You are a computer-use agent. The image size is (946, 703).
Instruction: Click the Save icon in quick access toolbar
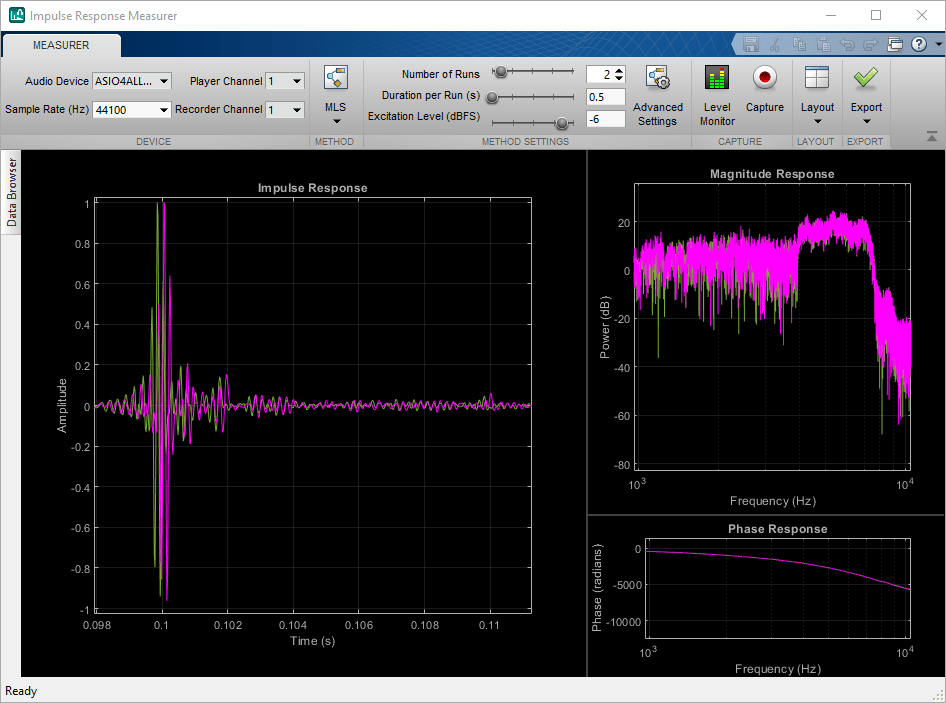click(x=750, y=44)
